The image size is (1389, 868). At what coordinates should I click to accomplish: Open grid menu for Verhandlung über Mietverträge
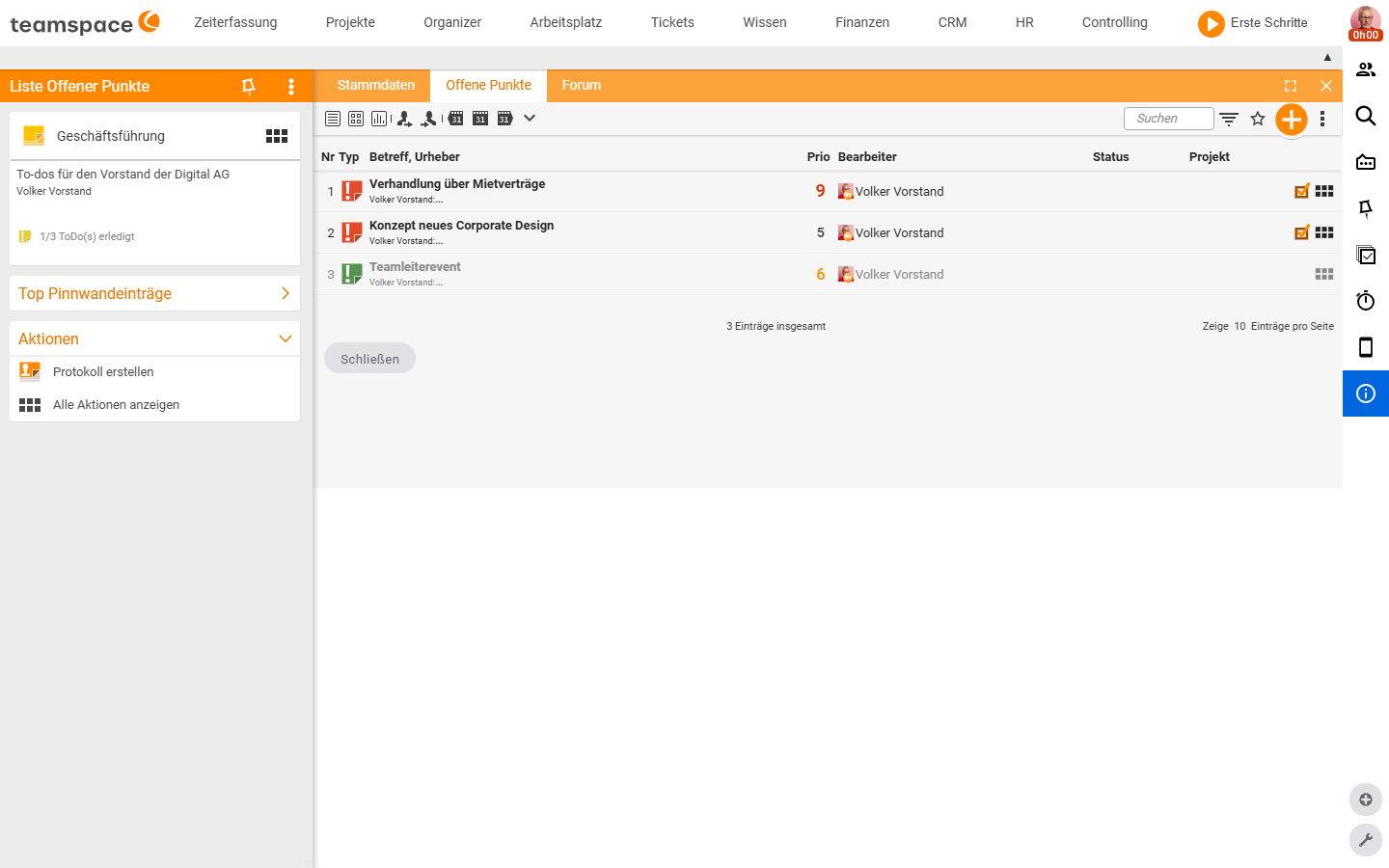pos(1324,191)
